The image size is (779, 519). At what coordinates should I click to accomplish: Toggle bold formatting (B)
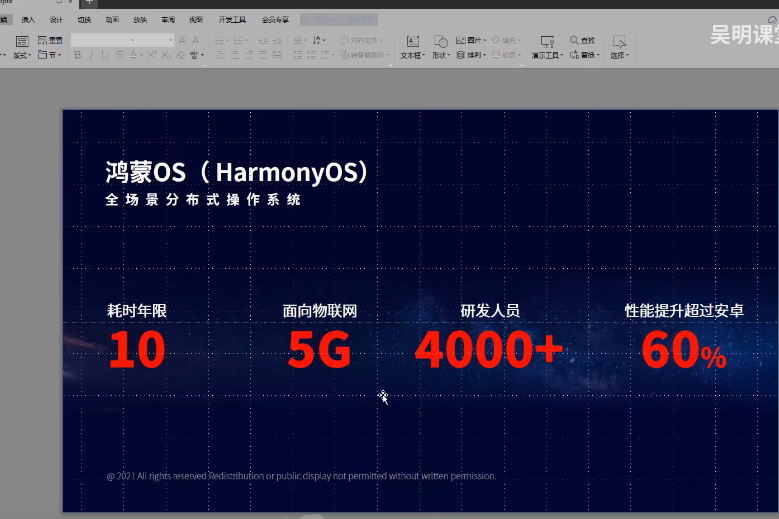pos(78,55)
